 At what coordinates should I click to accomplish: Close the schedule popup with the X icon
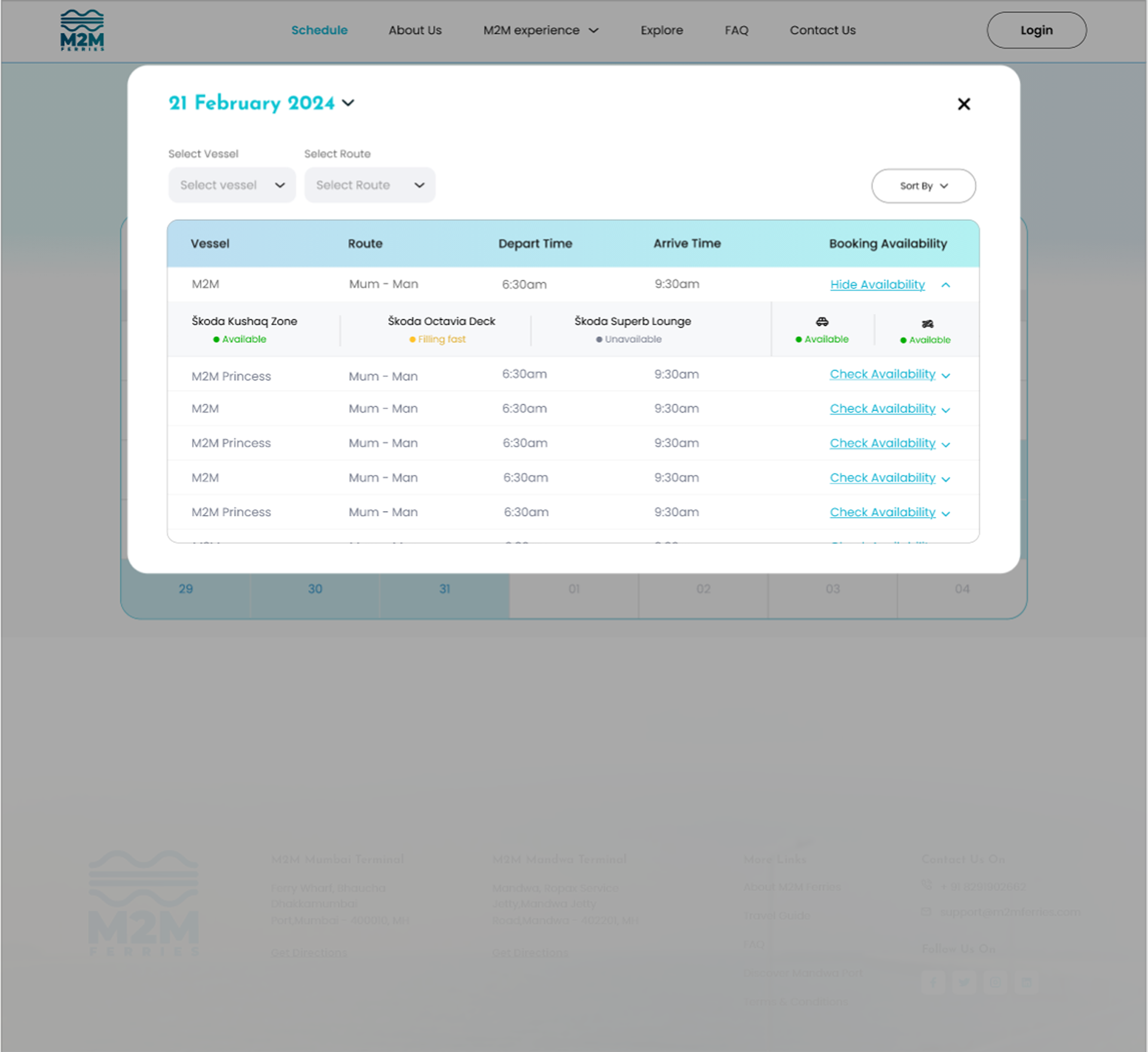963,104
